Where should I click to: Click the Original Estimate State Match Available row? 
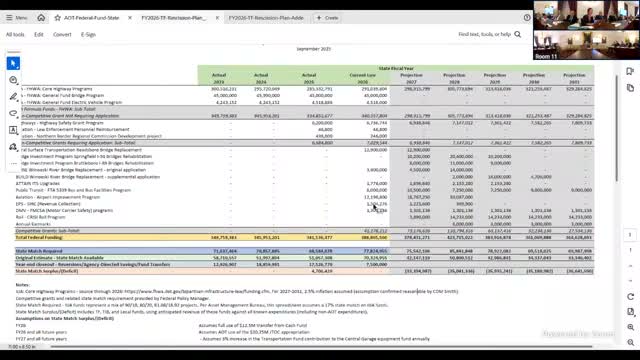304,258
